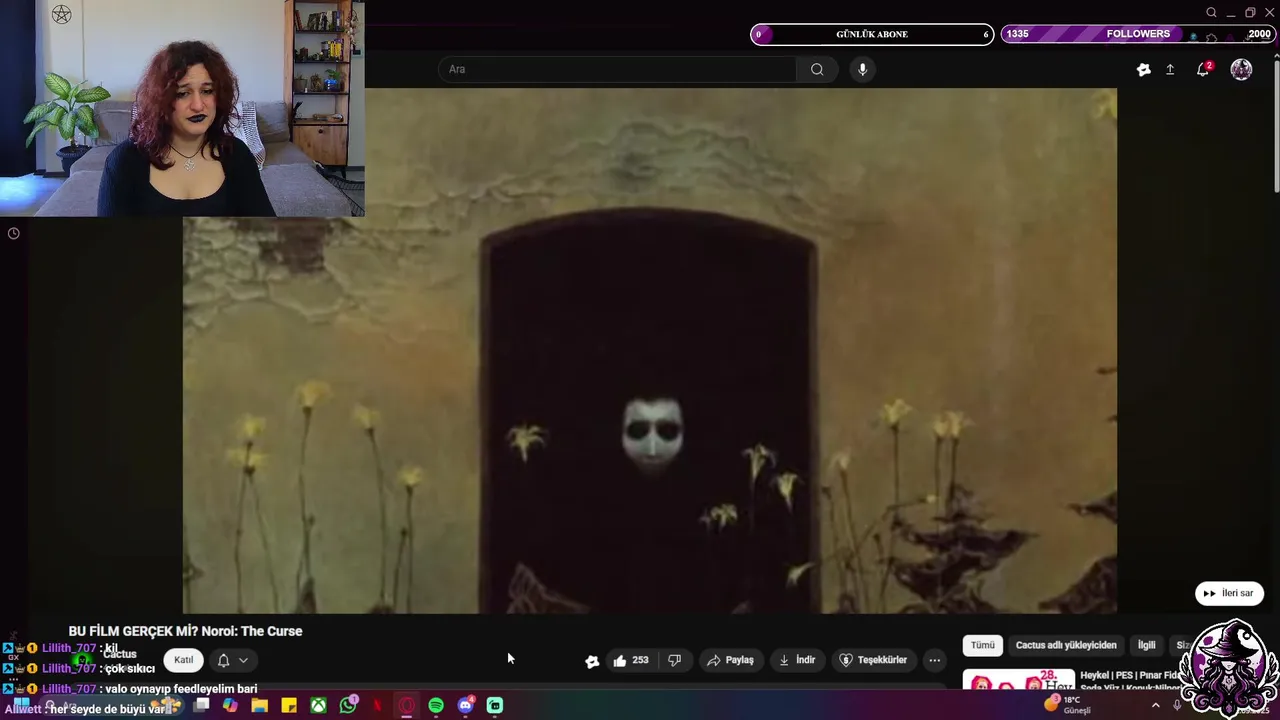Open the notification bell dropdown for channel
This screenshot has height=720, width=1280.
(x=232, y=660)
